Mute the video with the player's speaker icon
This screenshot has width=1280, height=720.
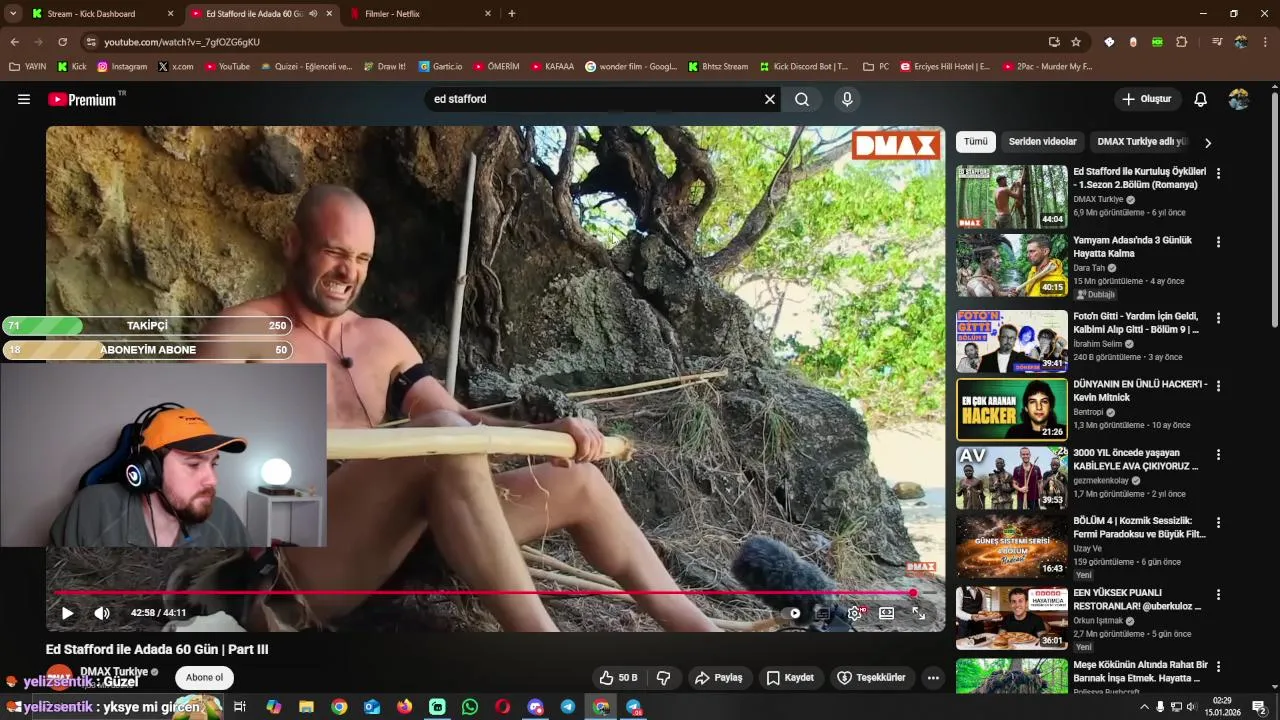click(x=102, y=613)
